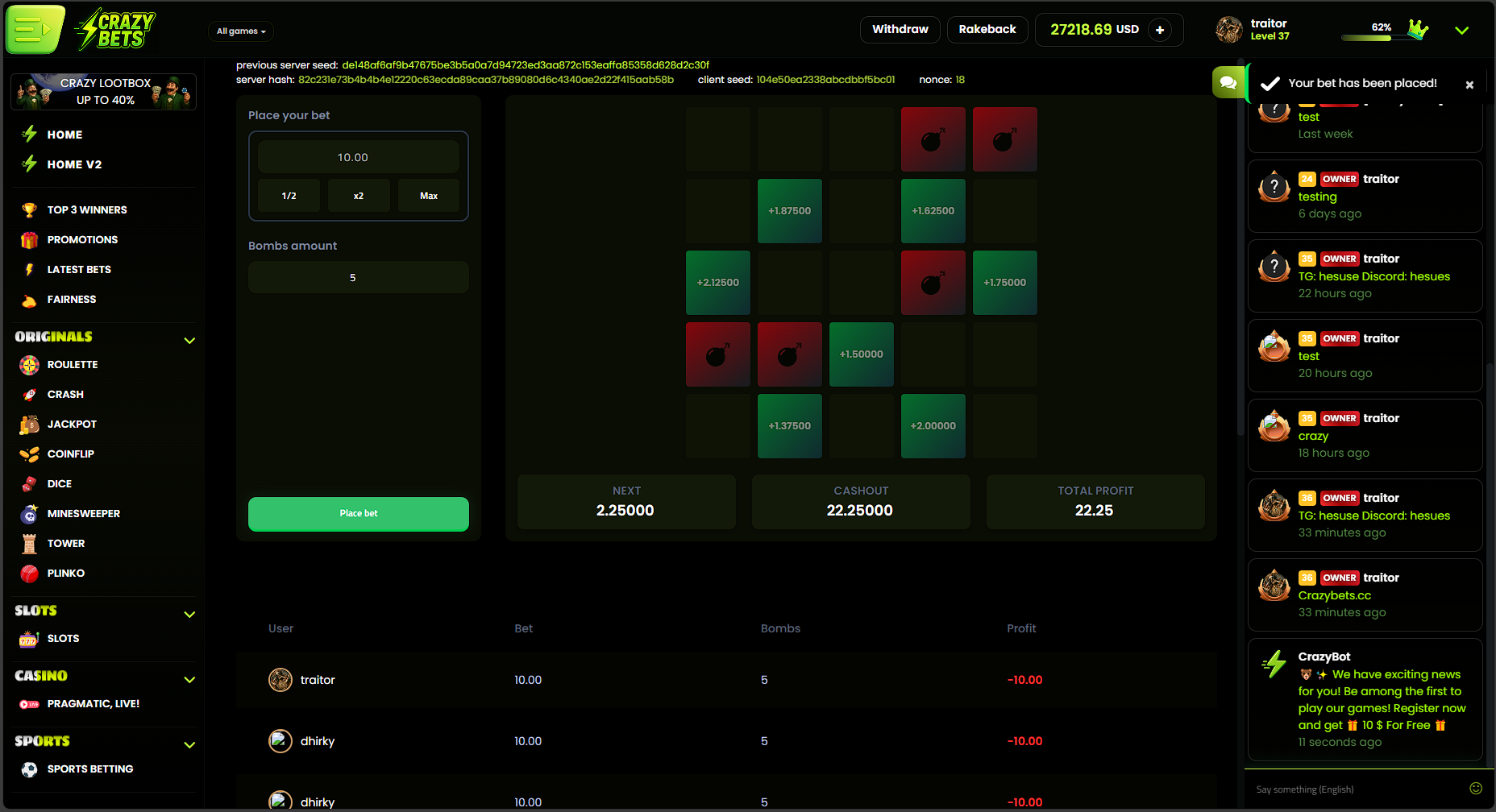1496x812 pixels.
Task: Click the Sports Betting soccer ball icon
Action: pos(30,769)
